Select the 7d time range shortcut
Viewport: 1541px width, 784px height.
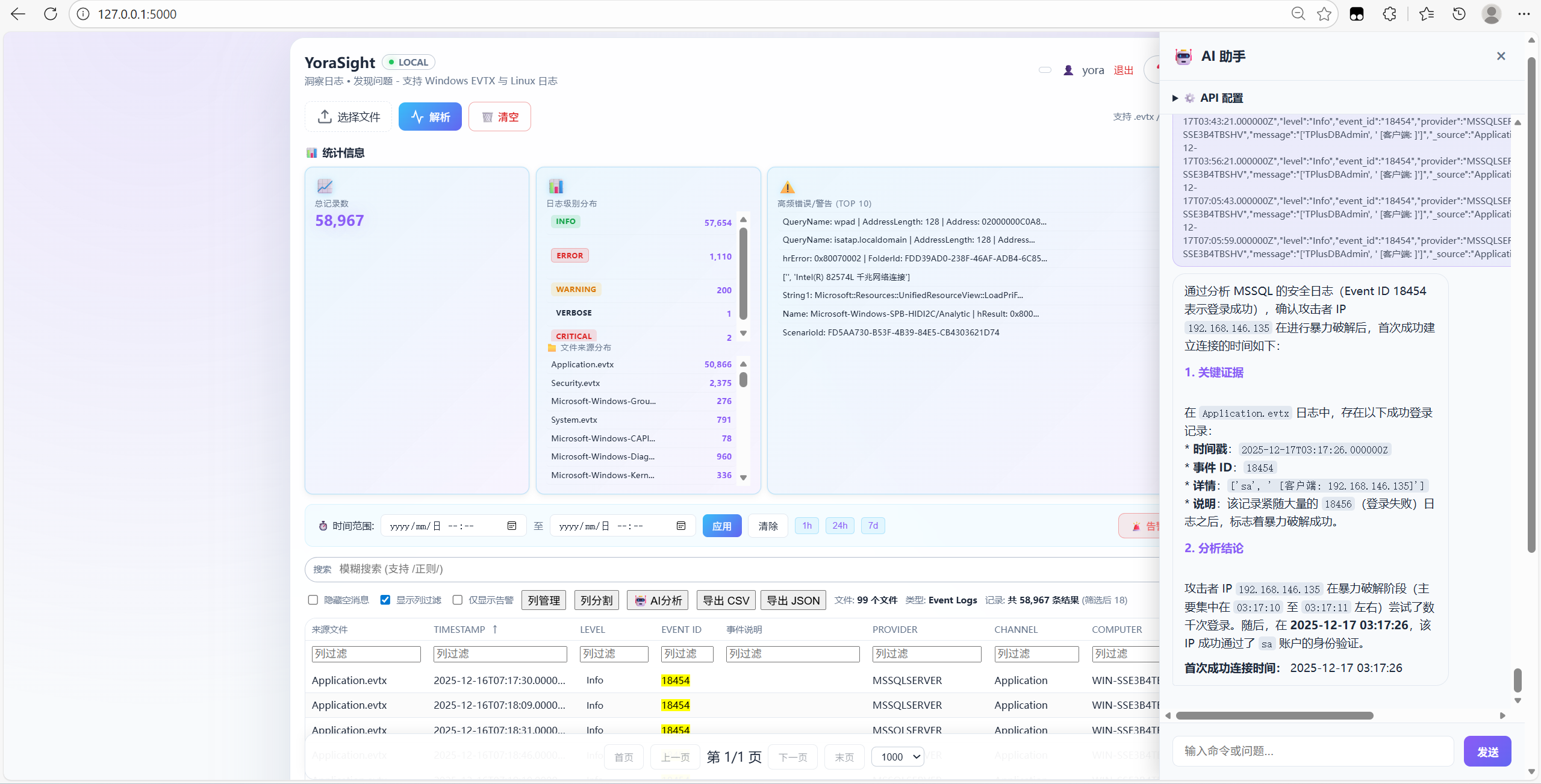click(x=873, y=526)
